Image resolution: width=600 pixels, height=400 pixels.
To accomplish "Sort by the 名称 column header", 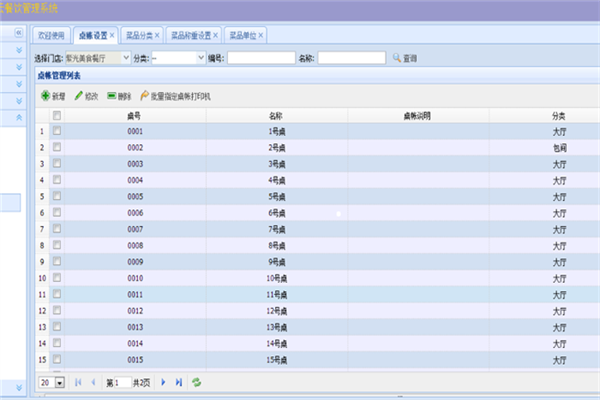I will (276, 116).
